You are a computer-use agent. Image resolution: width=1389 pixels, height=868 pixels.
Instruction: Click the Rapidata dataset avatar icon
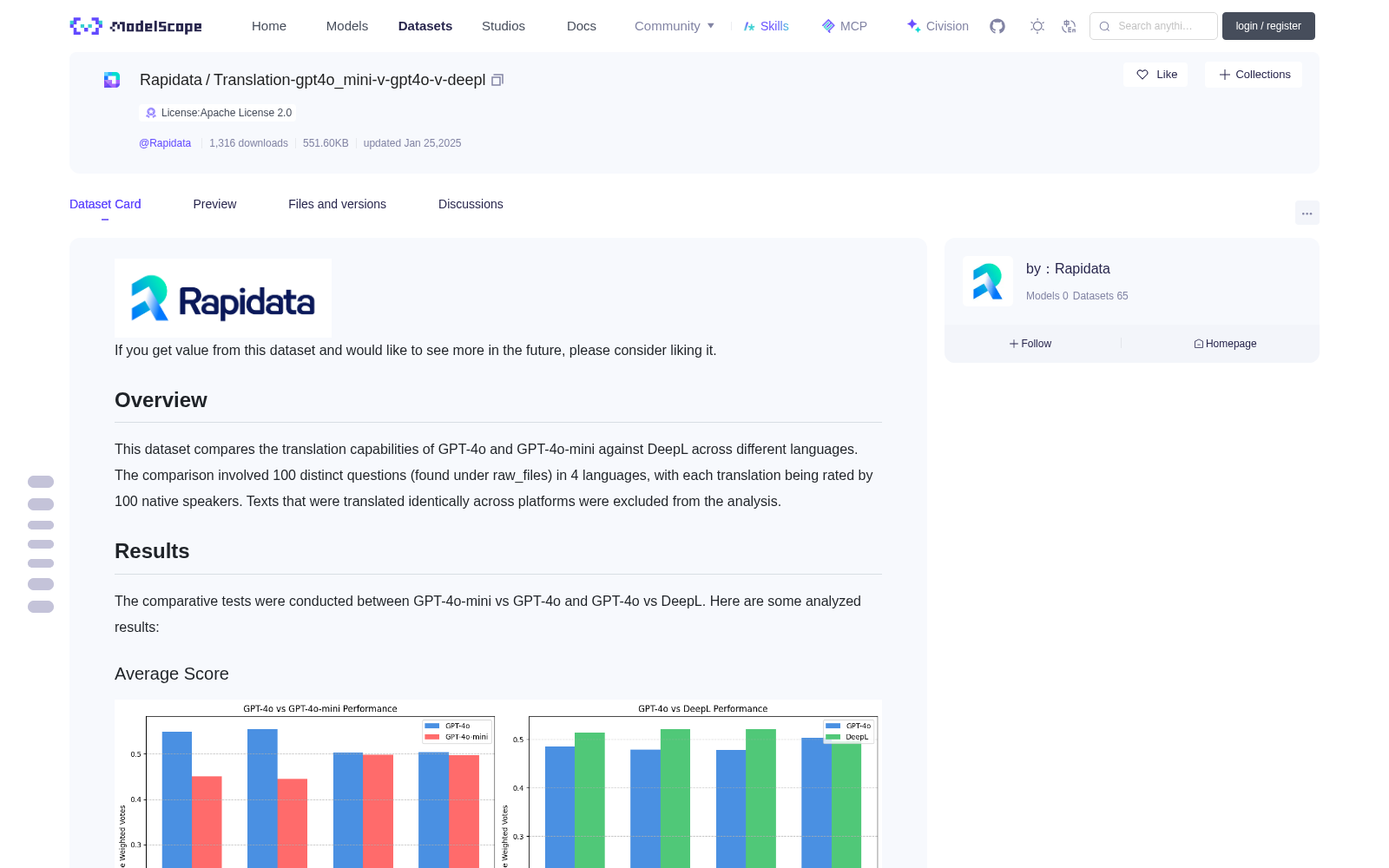tap(112, 80)
